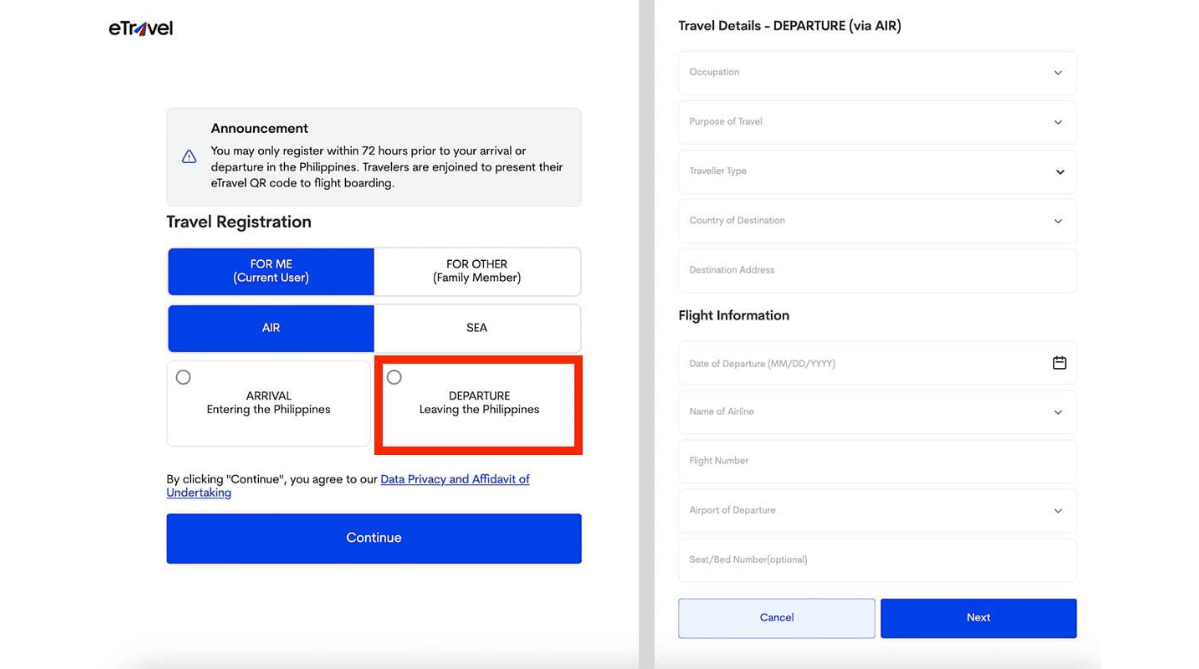Open the Airport of Departure dropdown
The width and height of the screenshot is (1199, 669).
[877, 510]
